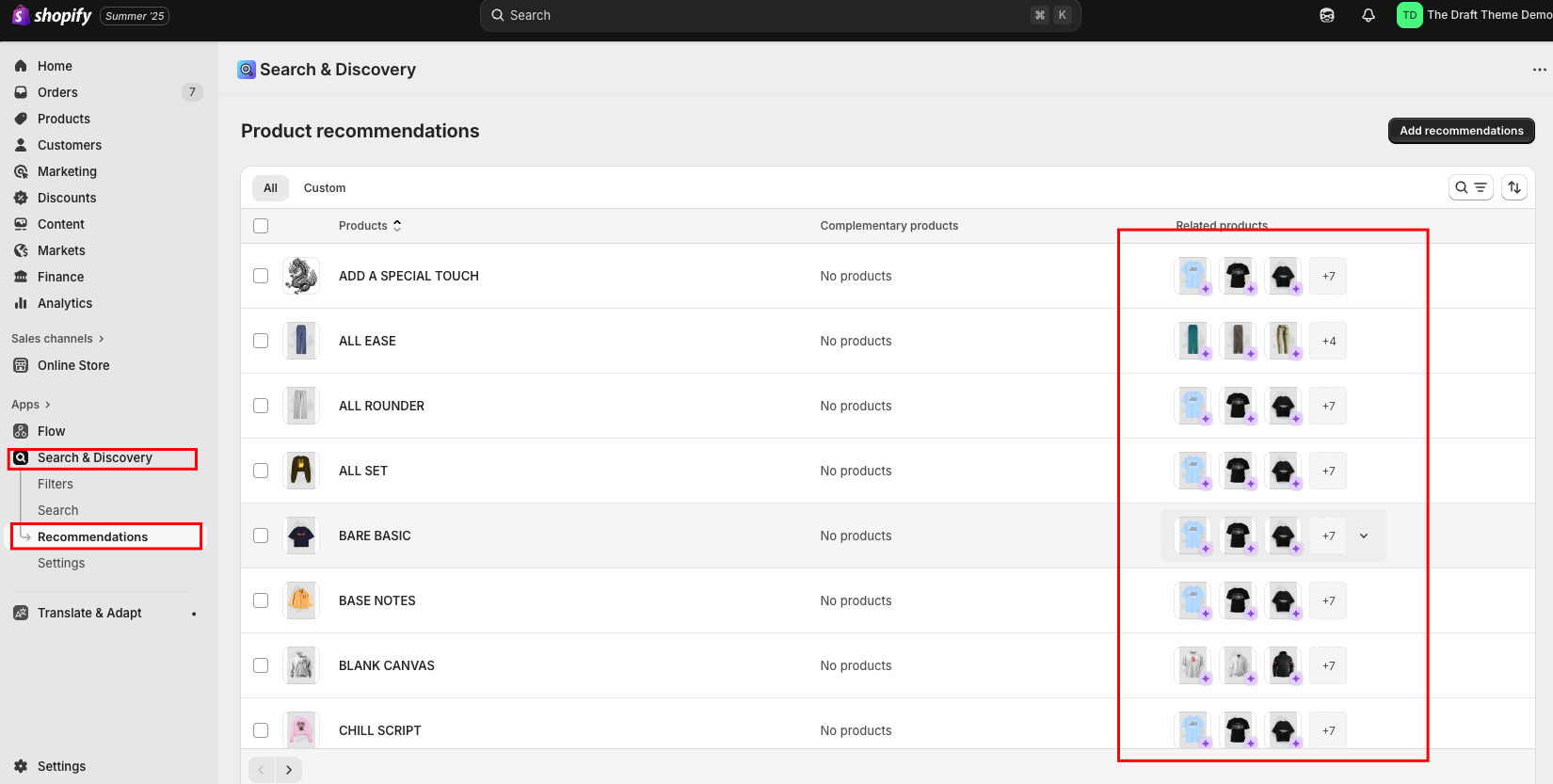Check the ALL SET row checkbox
This screenshot has width=1553, height=784.
261,471
